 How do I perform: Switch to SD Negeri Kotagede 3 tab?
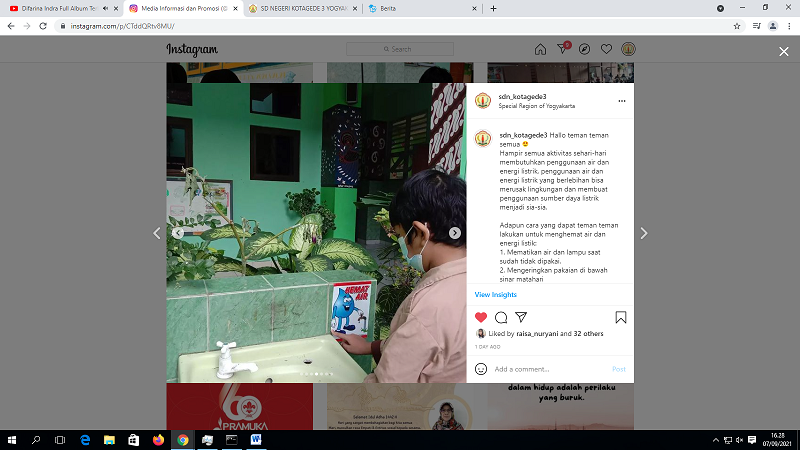coord(302,8)
